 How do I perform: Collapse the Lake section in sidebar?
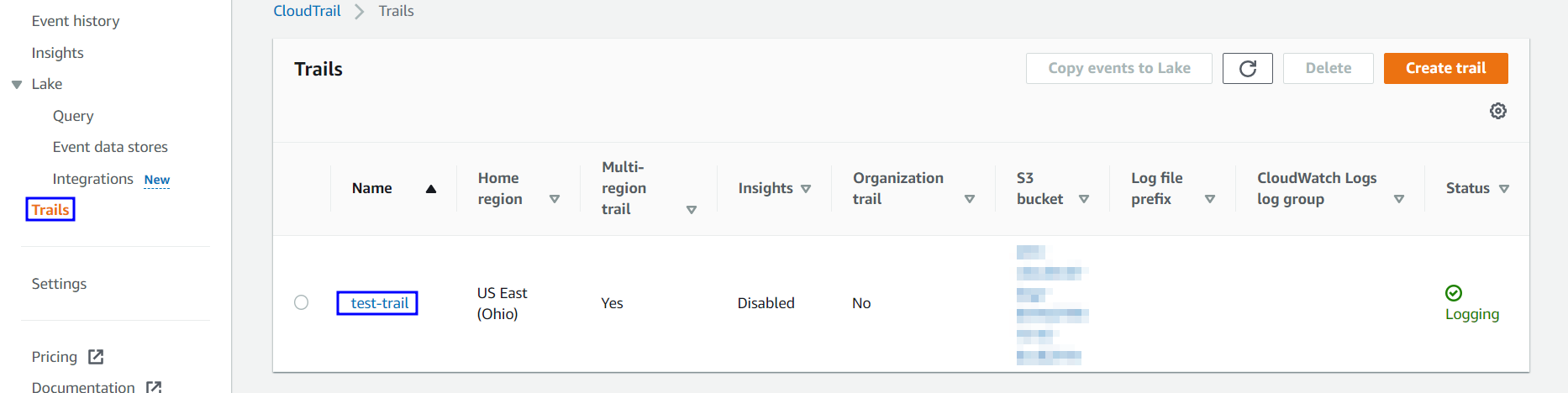click(17, 85)
